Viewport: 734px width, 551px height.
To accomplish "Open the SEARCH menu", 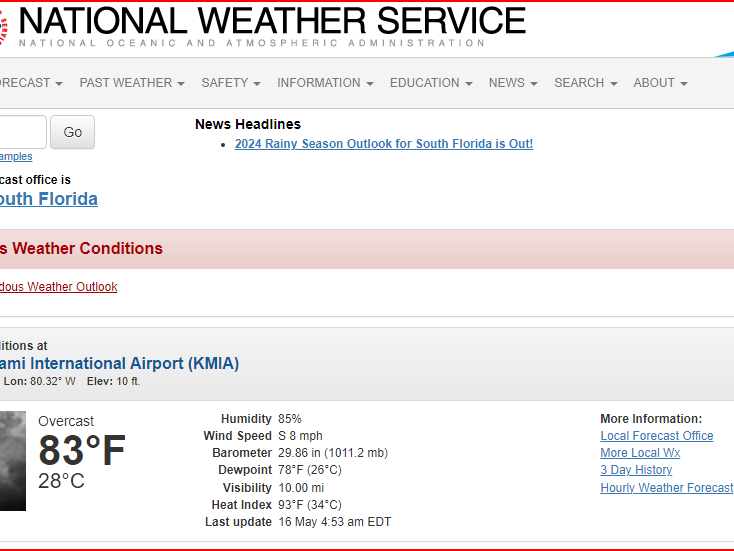I will pos(585,83).
